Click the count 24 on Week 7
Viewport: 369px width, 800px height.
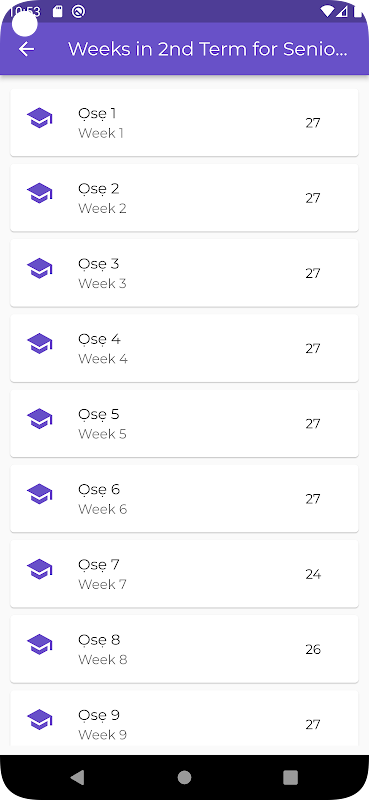point(313,574)
